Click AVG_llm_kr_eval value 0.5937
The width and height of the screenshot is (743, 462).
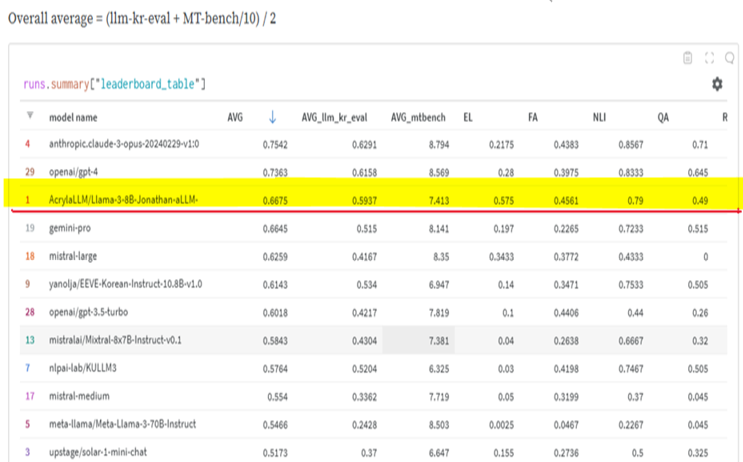point(364,200)
